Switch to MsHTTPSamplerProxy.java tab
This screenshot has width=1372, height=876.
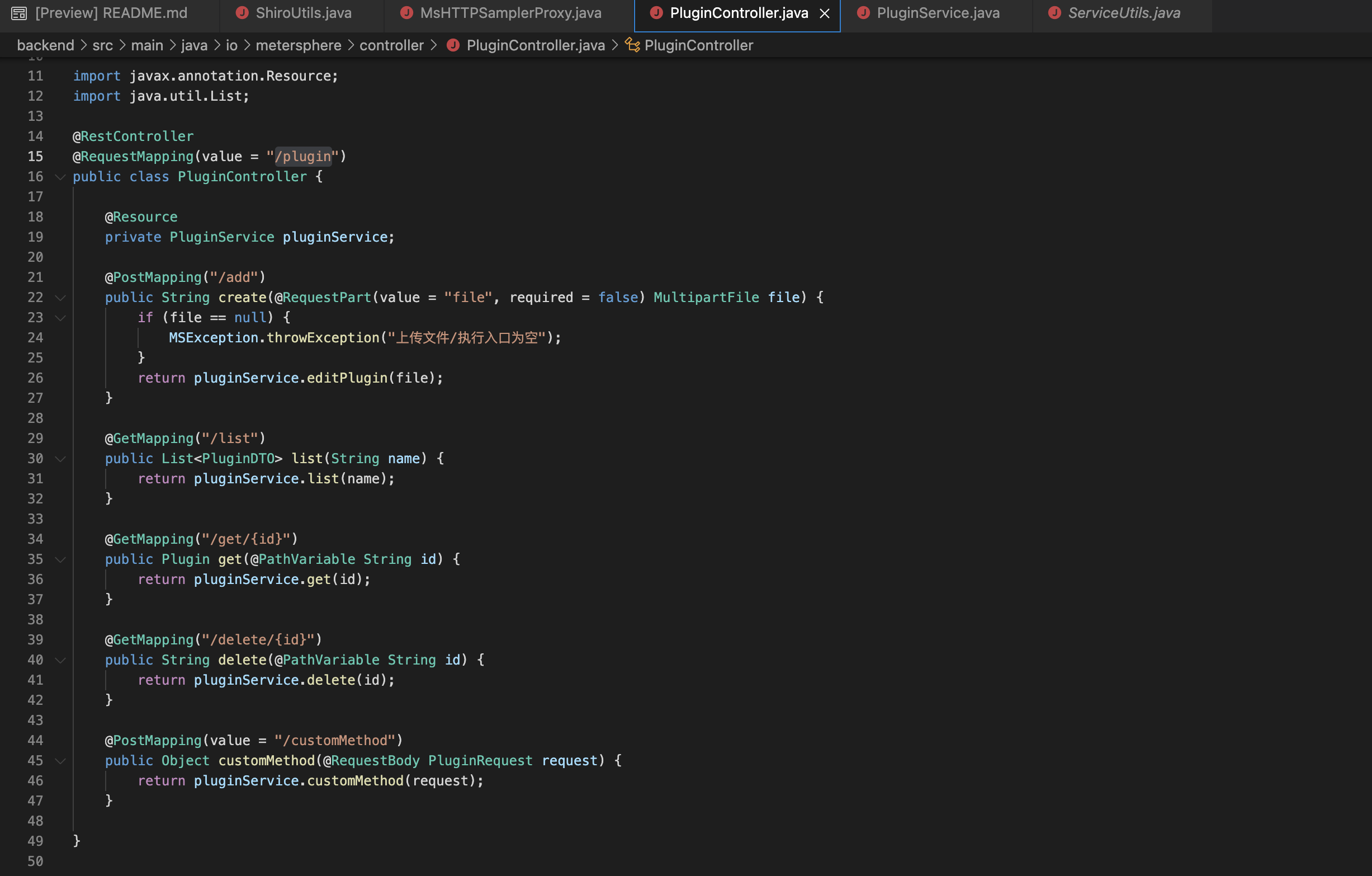(510, 13)
